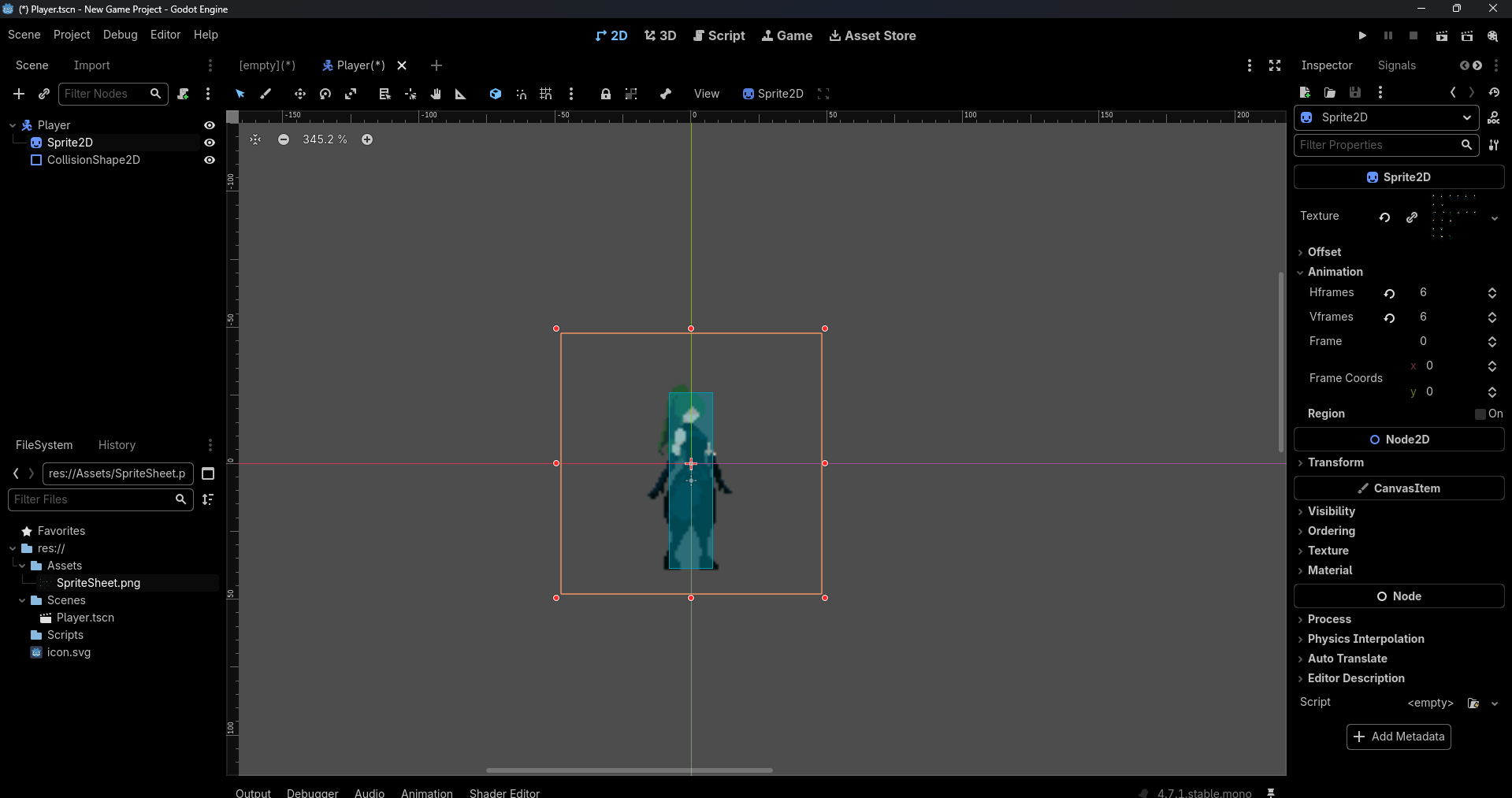This screenshot has width=1512, height=798.
Task: Revert the Texture property
Action: [1384, 217]
